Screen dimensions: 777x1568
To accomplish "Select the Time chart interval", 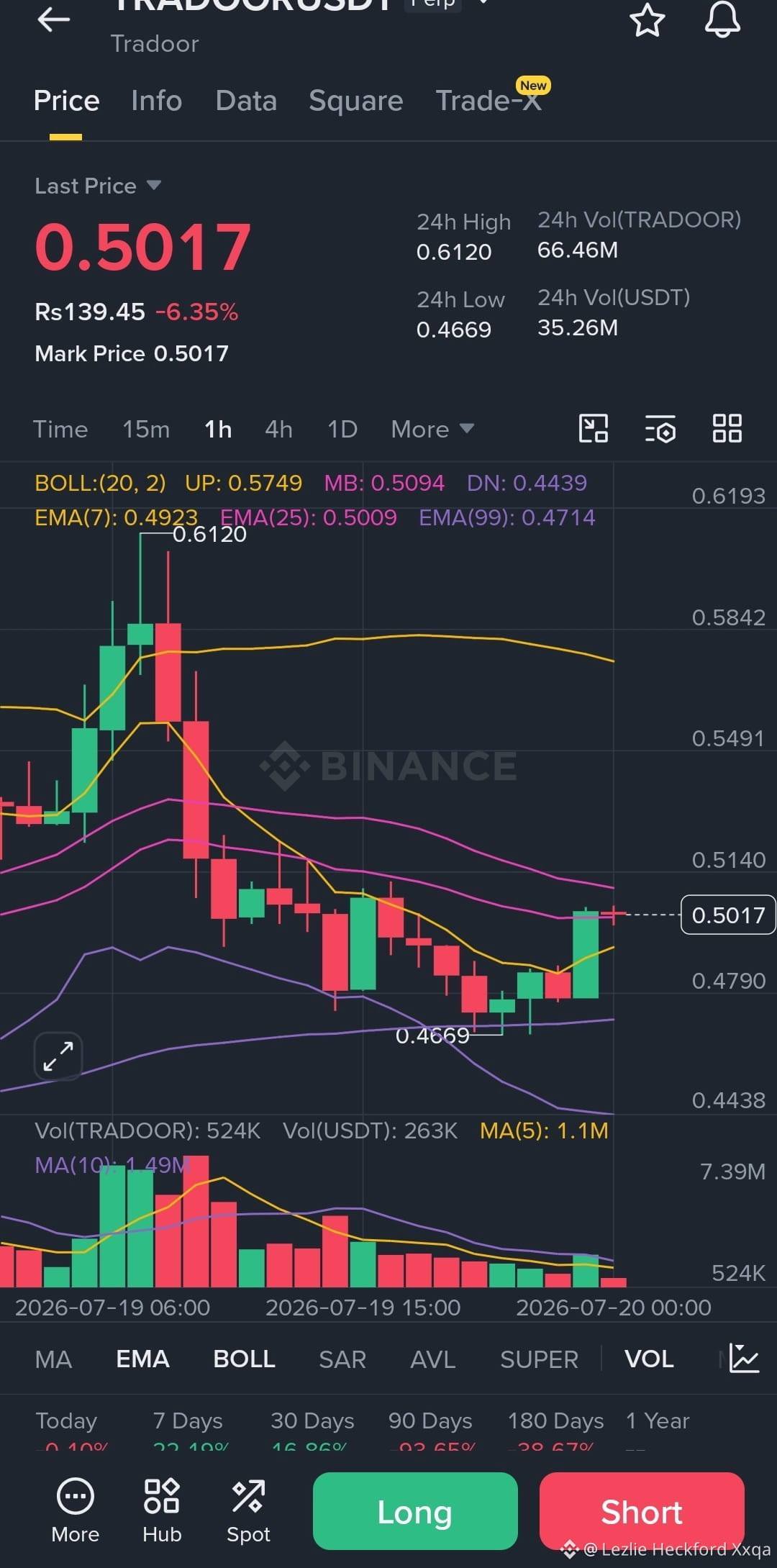I will (60, 430).
